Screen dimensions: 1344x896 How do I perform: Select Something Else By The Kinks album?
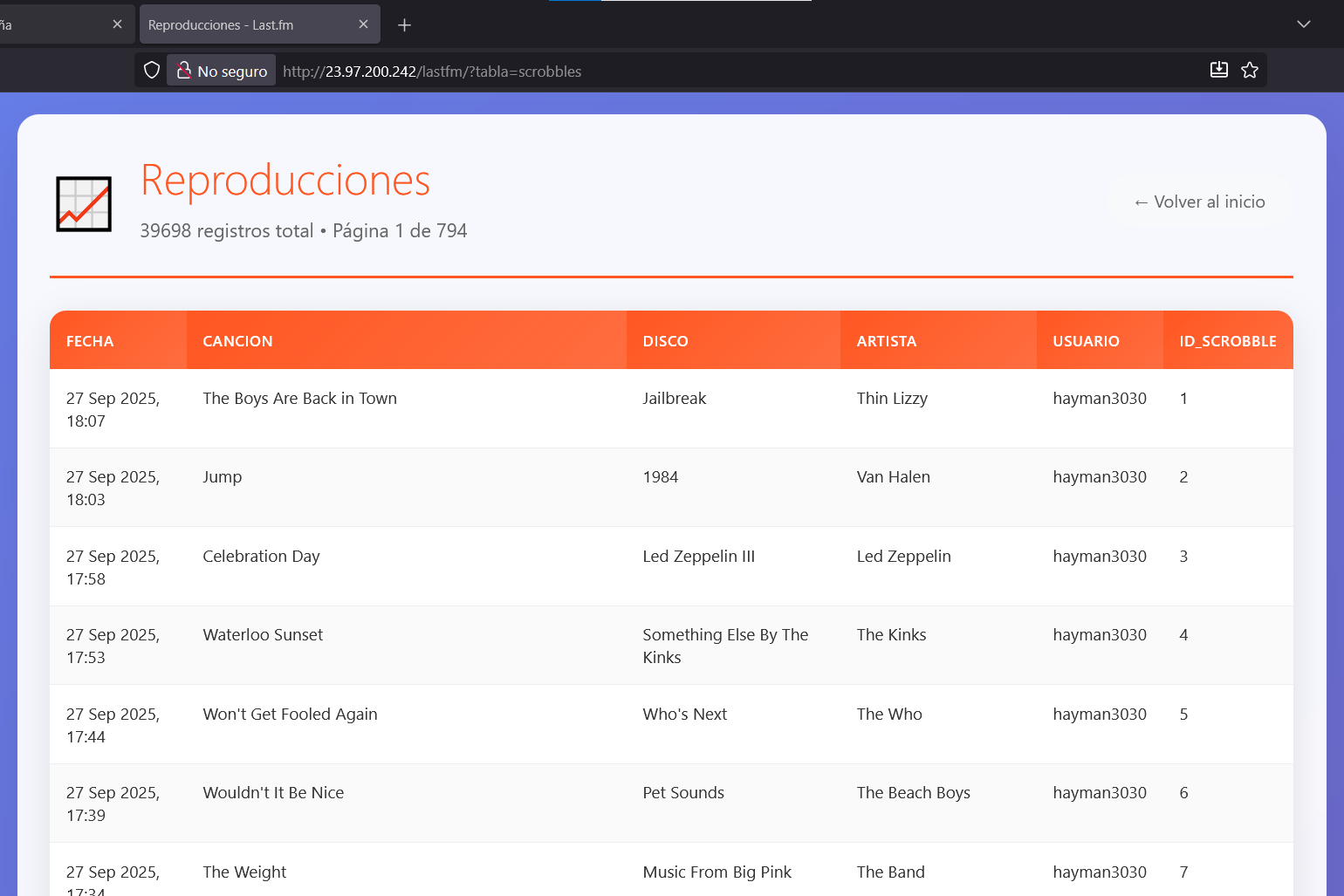click(725, 646)
